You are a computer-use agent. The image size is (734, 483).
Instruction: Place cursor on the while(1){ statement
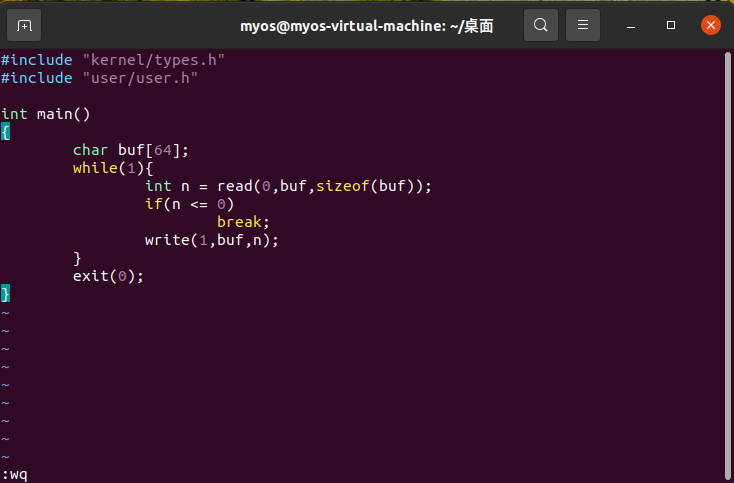(112, 168)
